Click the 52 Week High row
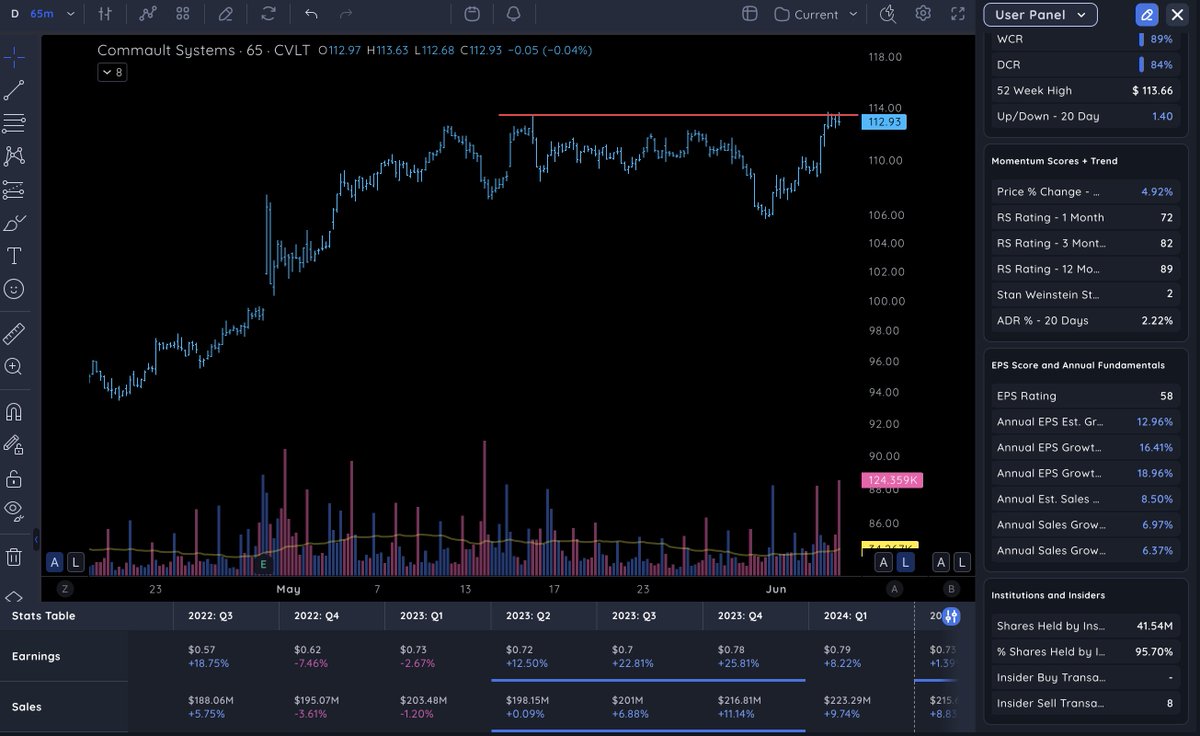Image resolution: width=1200 pixels, height=736 pixels. (1084, 90)
